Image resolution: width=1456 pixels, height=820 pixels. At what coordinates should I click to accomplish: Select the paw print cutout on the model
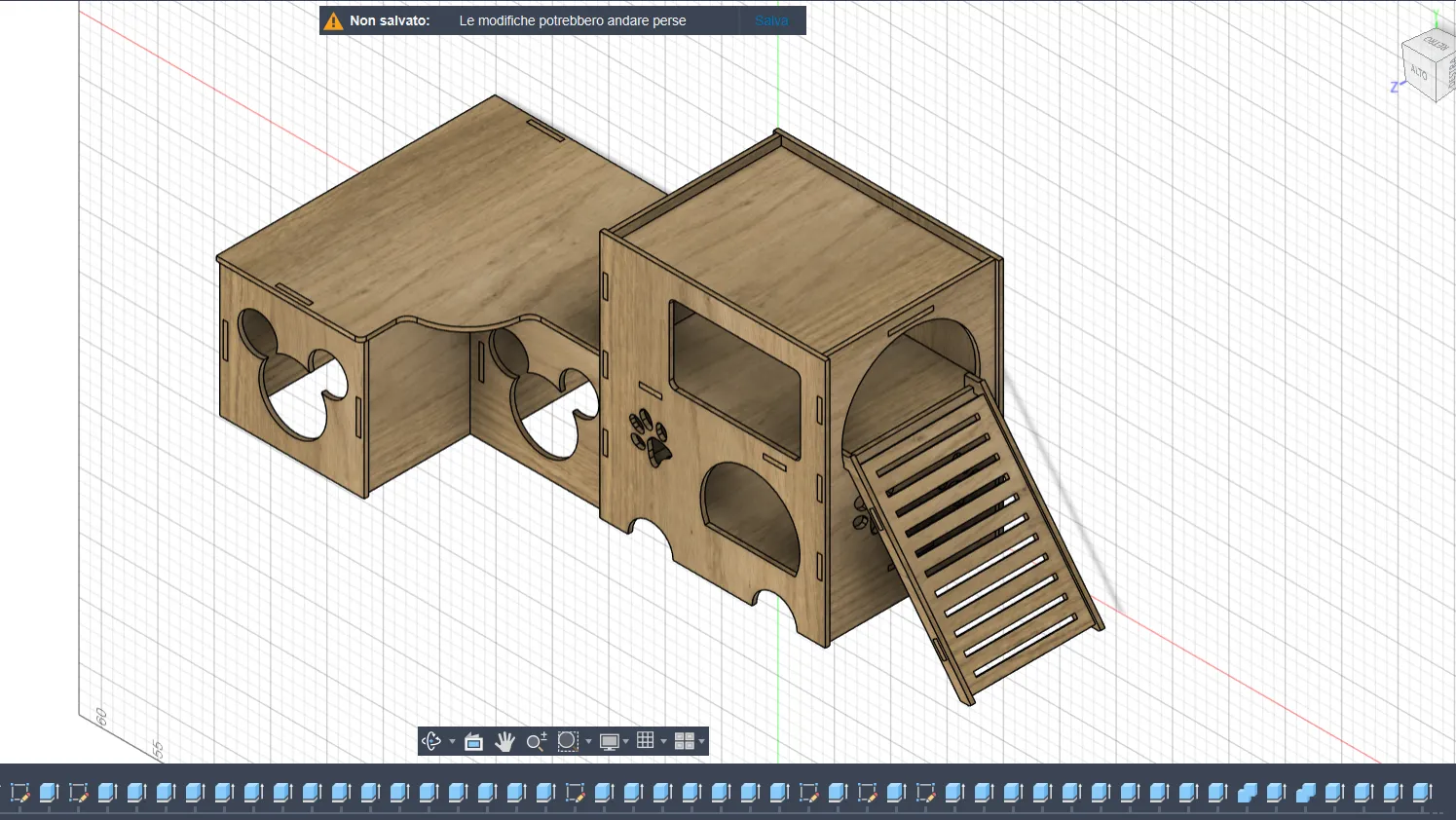click(x=650, y=436)
